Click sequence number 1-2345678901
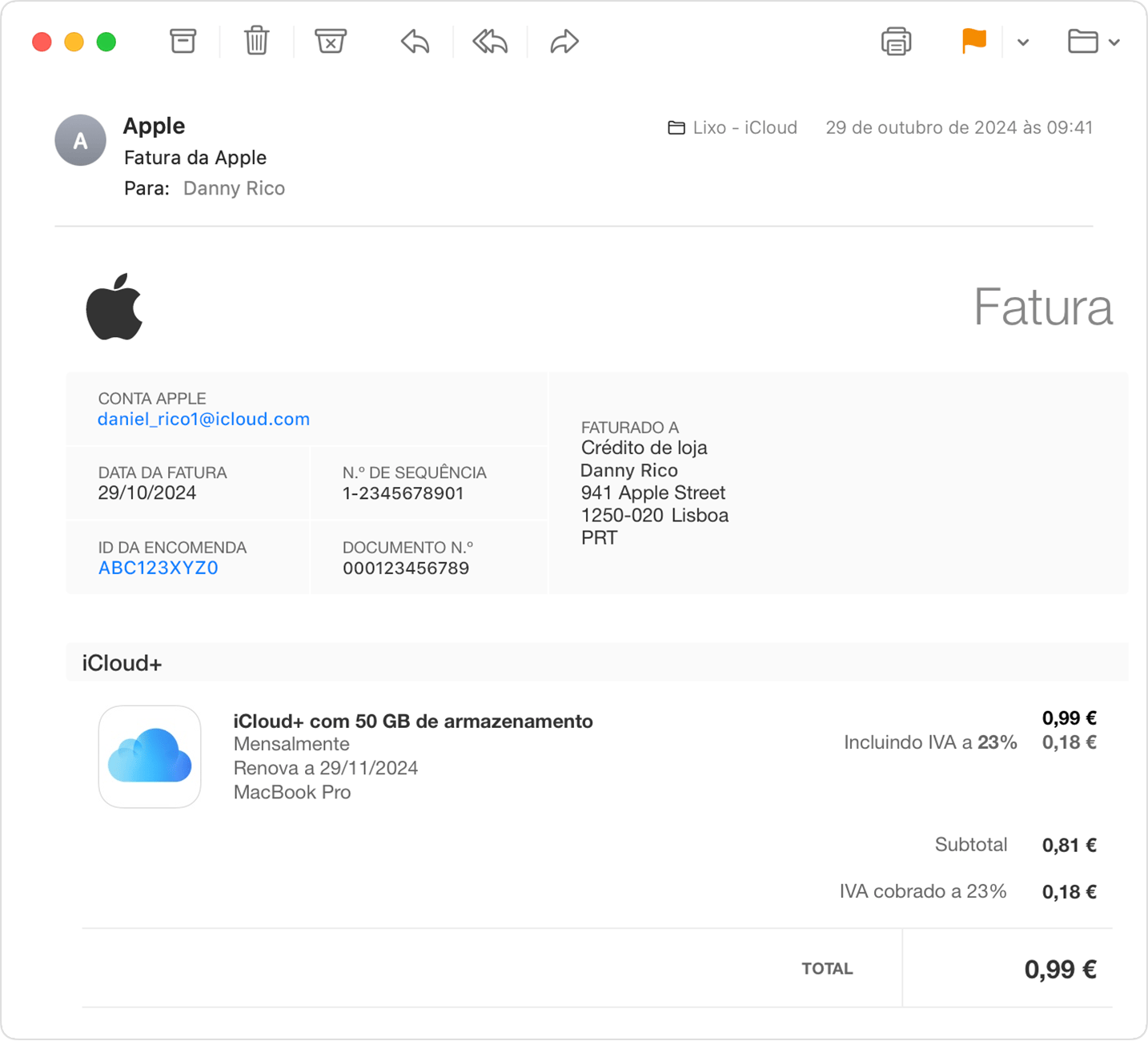 click(403, 493)
